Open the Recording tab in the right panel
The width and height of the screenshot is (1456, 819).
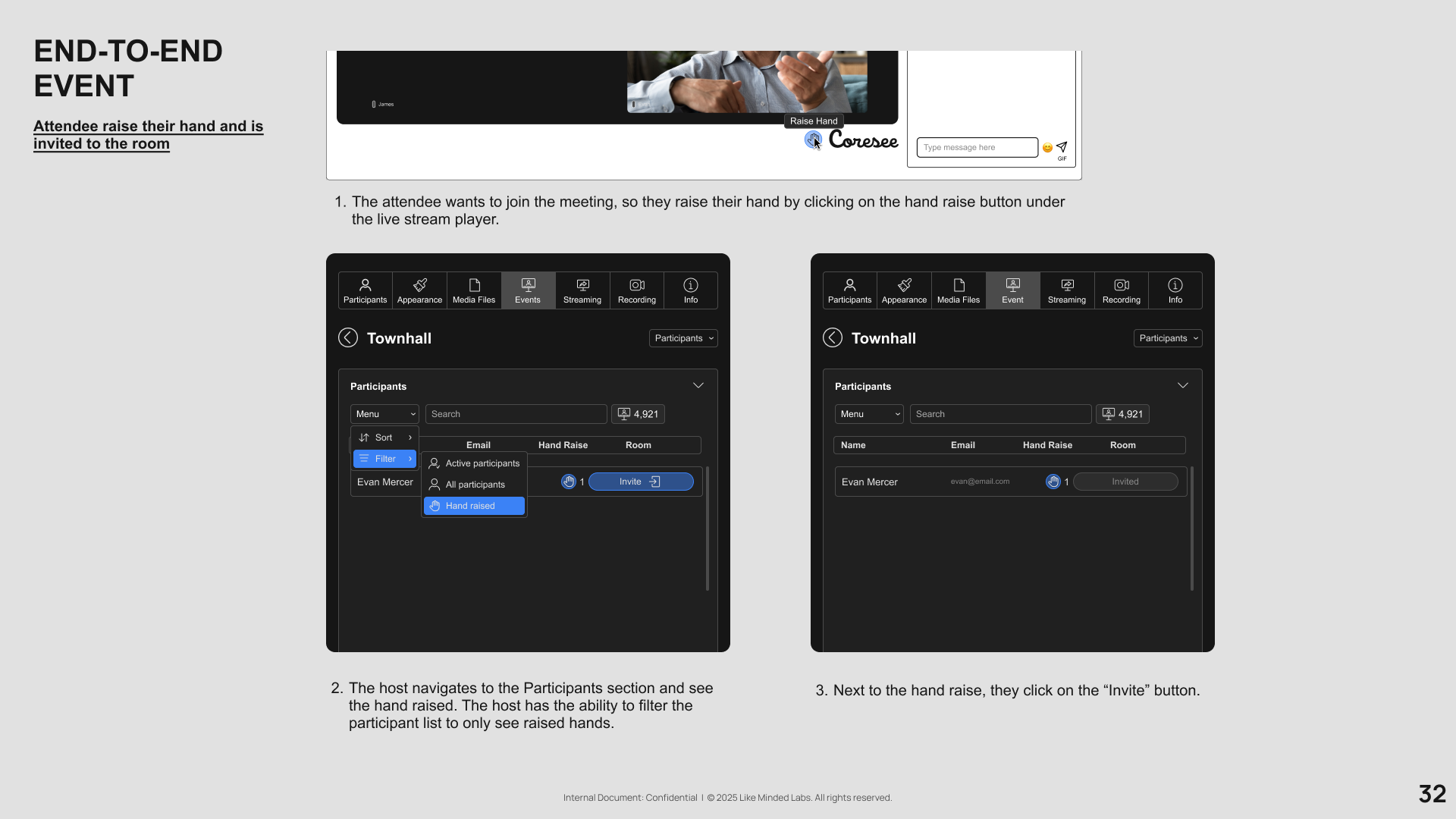[x=1121, y=290]
